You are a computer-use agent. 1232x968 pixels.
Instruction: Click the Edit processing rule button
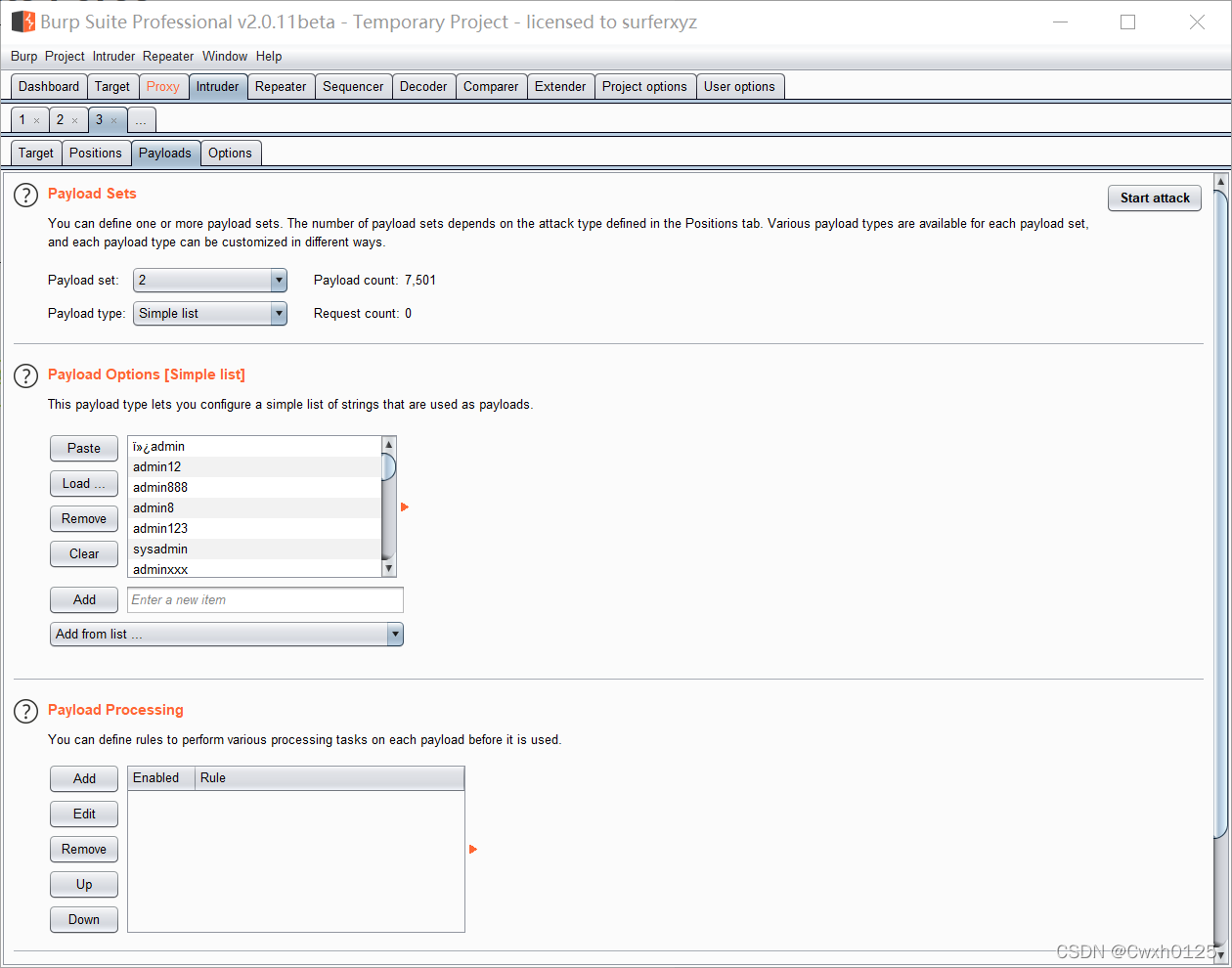coord(84,814)
